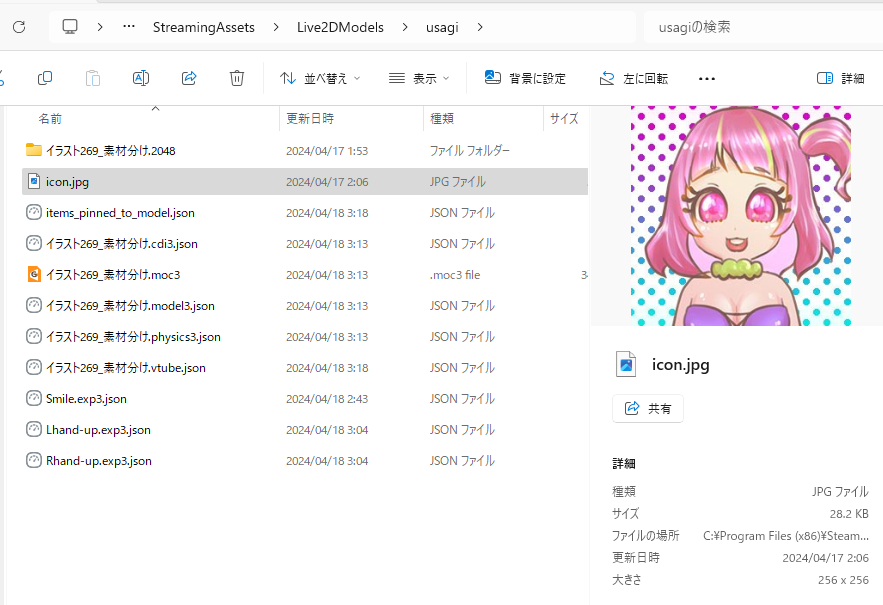Open the 表示 view dropdown
The image size is (883, 605).
(419, 78)
